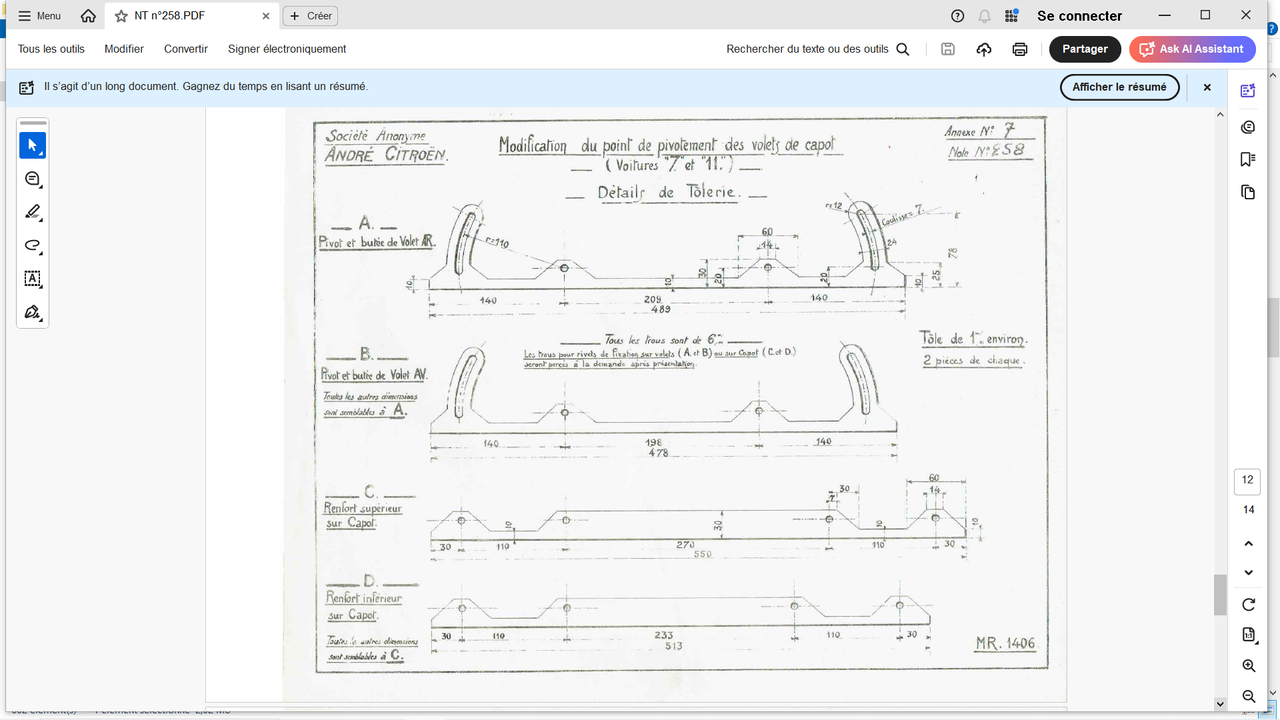Click the Créer new tab button
Viewport: 1280px width, 720px height.
coord(310,16)
